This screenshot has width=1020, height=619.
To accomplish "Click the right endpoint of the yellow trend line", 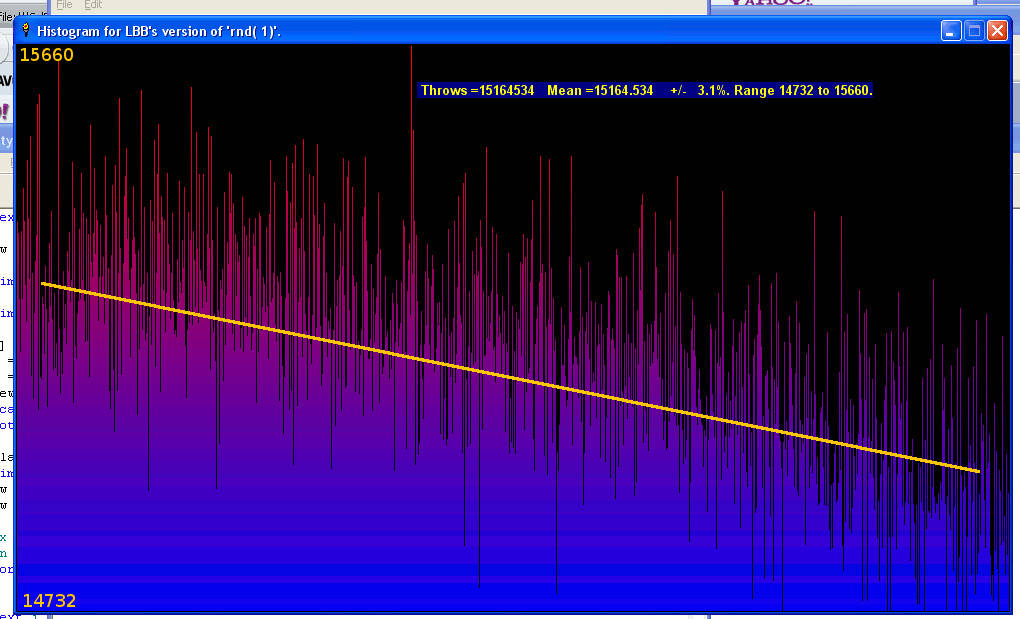I will [x=977, y=471].
